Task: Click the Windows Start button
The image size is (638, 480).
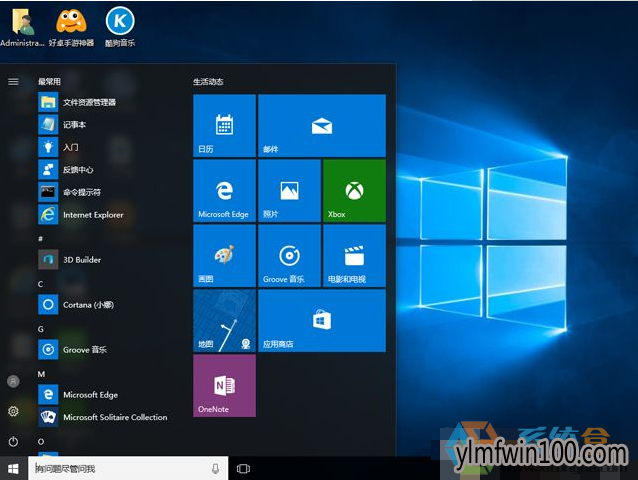Action: (13, 469)
